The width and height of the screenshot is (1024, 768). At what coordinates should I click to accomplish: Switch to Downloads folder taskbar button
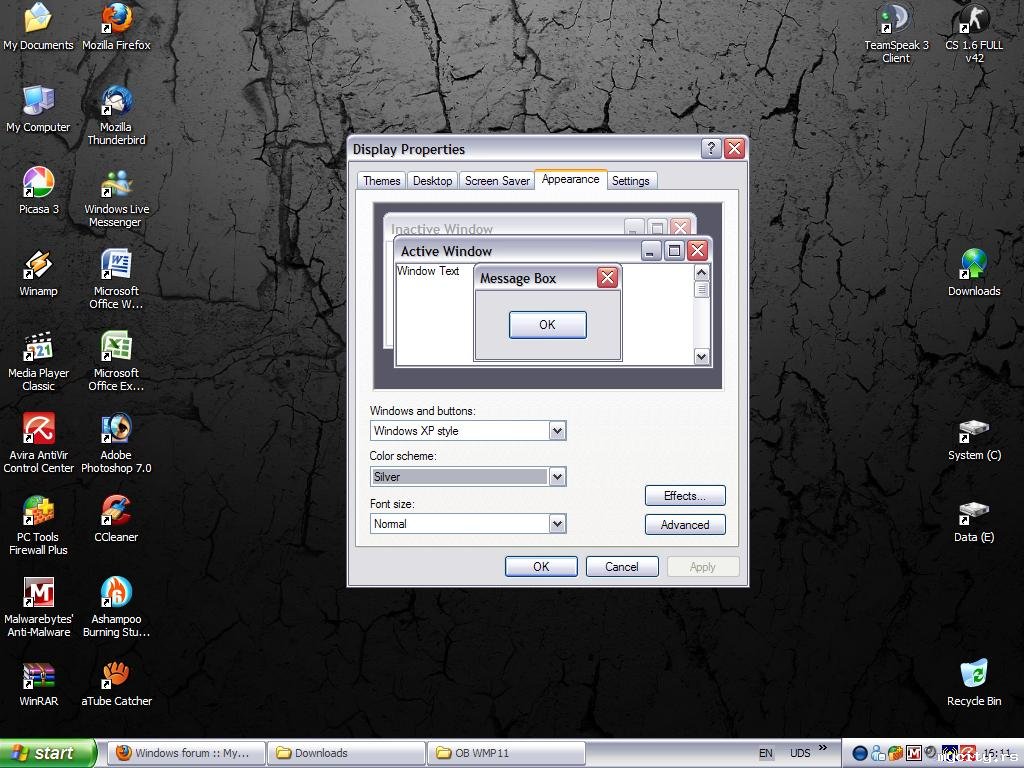[345, 753]
